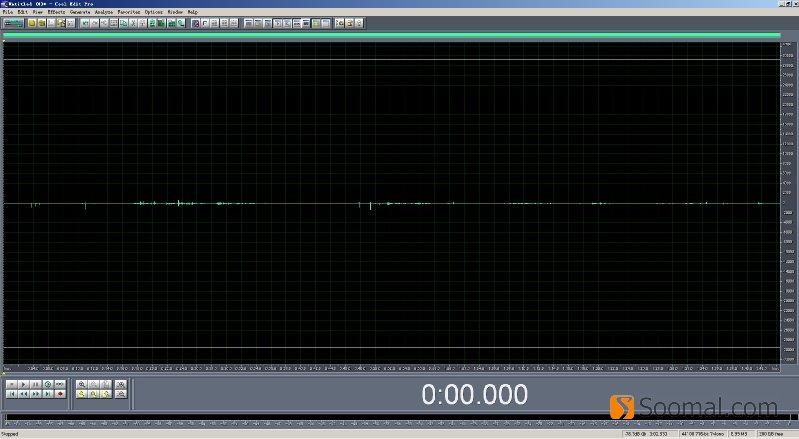
Task: Zoom in vertically icon
Action: point(121,385)
